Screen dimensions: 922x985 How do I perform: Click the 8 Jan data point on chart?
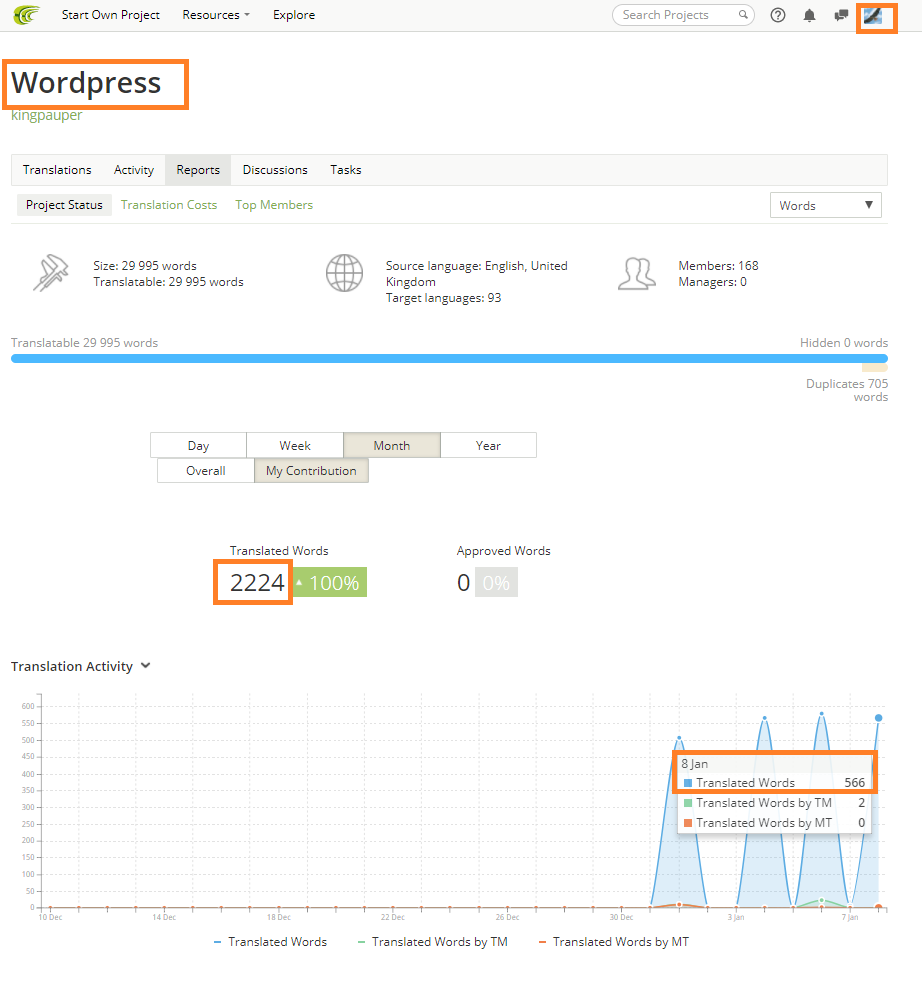(x=878, y=718)
